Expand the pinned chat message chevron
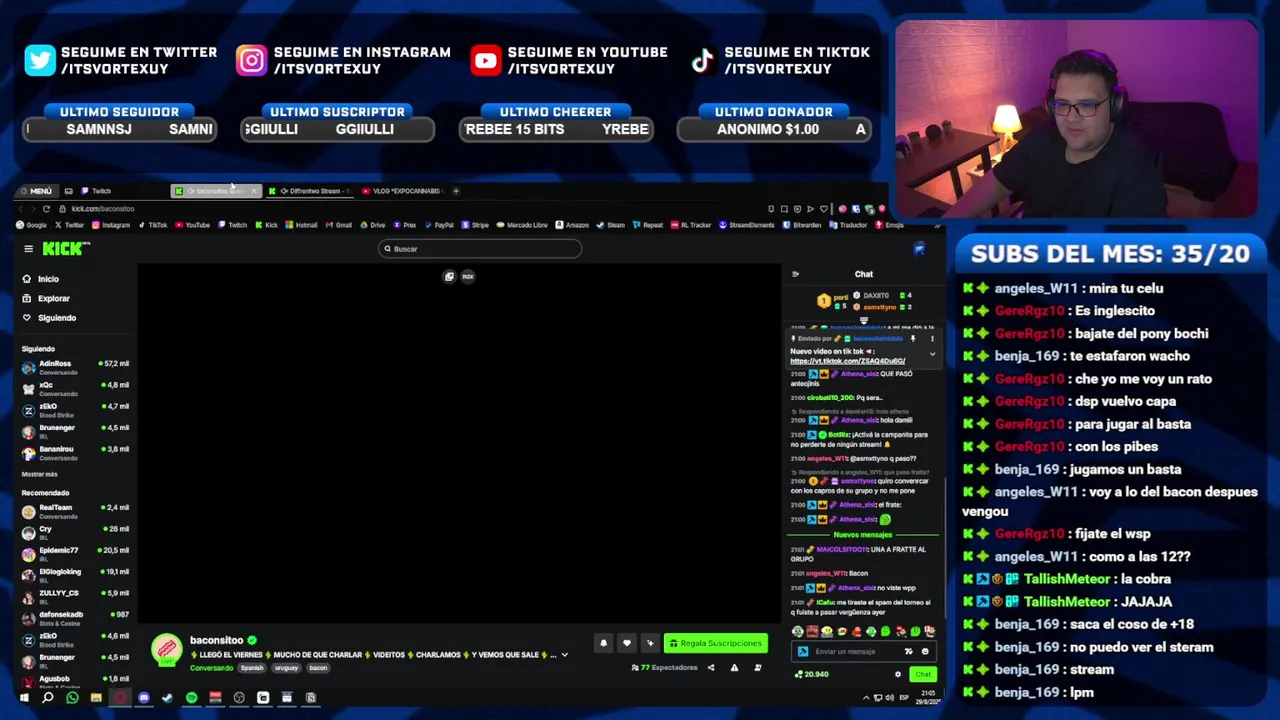Screen dimensions: 1280x720 (932, 354)
